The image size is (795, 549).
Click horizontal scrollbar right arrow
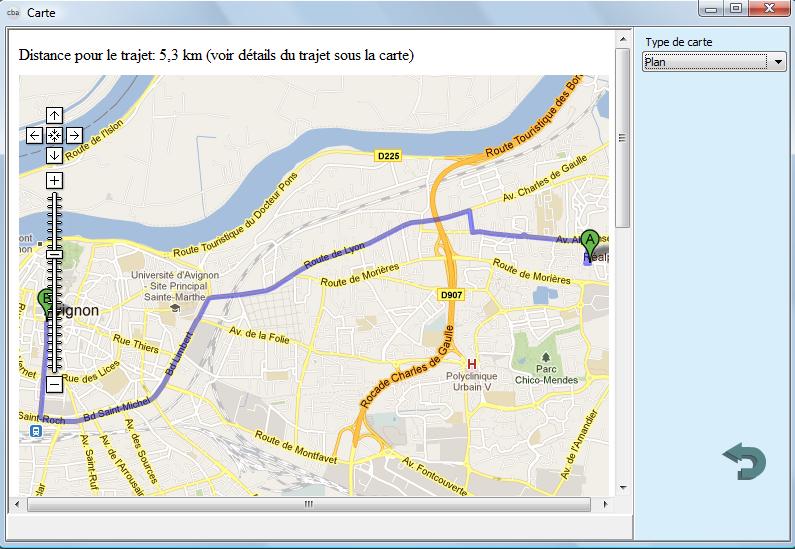pyautogui.click(x=605, y=504)
